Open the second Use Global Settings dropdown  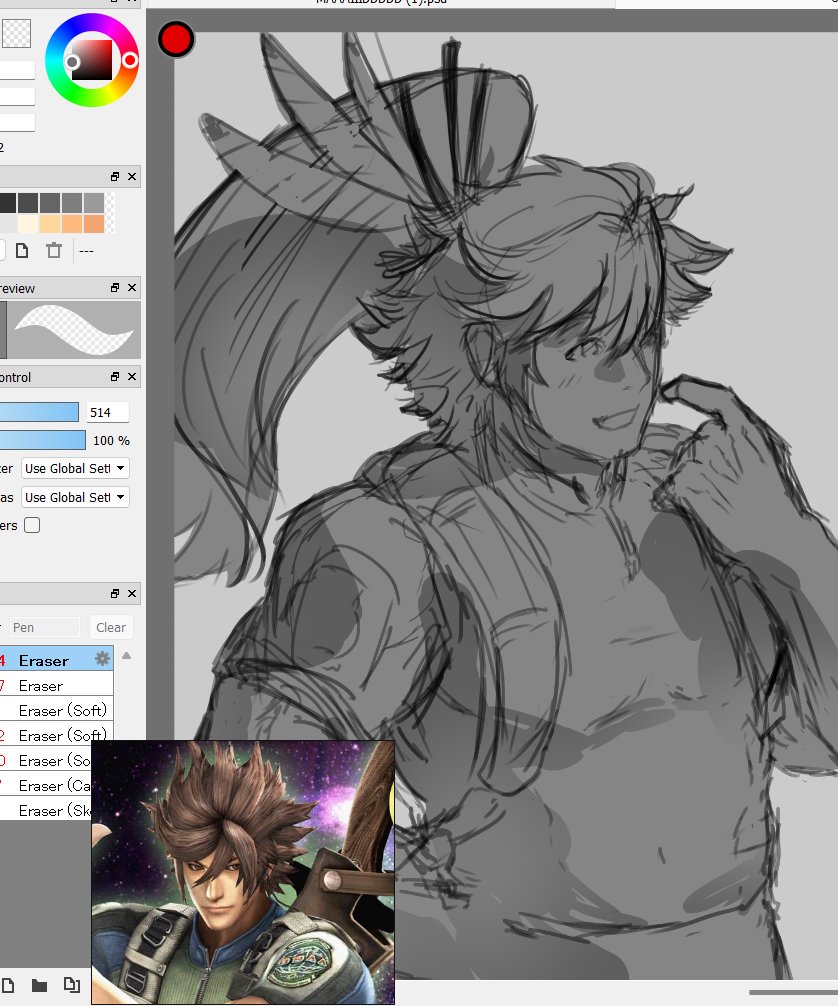coord(74,497)
